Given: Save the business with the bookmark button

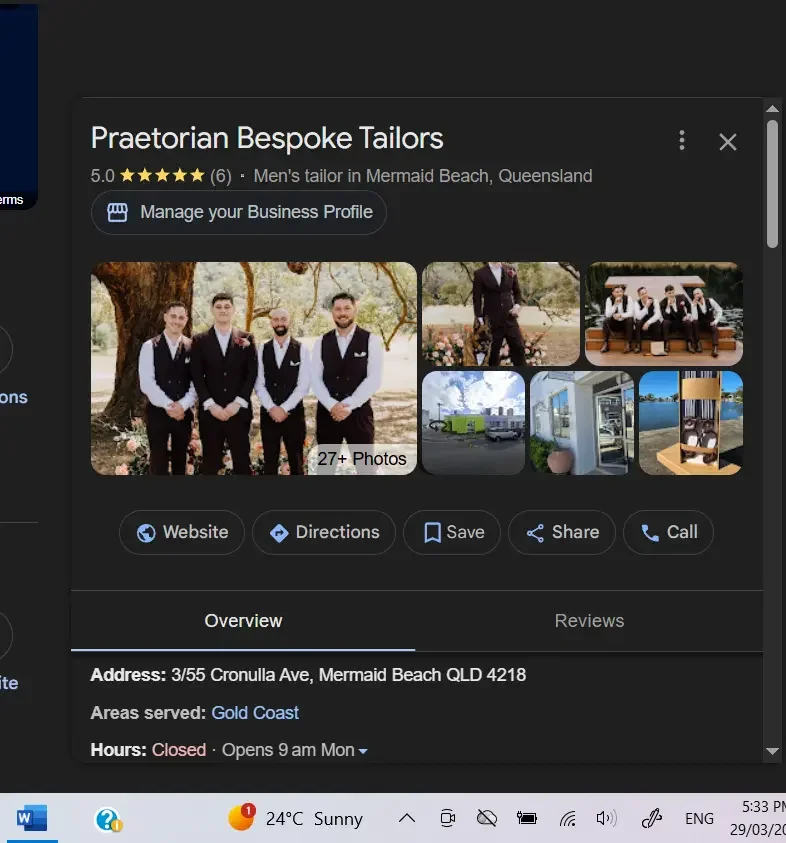Looking at the screenshot, I should pos(452,532).
